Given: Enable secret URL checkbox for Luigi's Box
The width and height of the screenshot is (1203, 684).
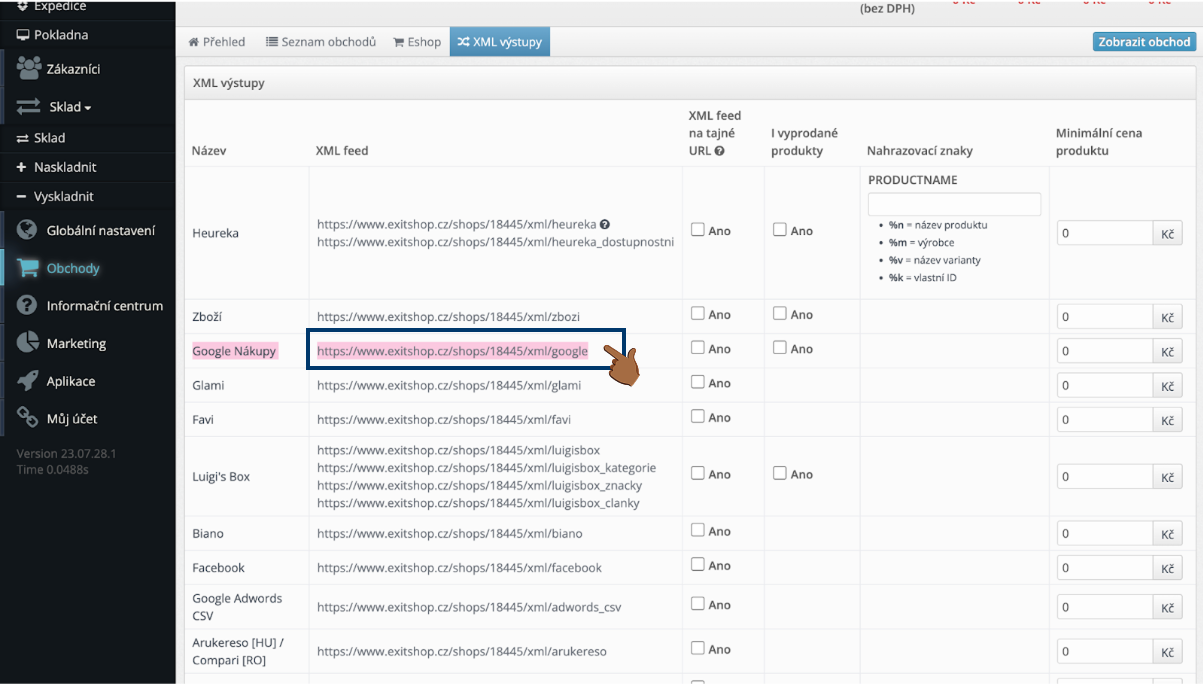Looking at the screenshot, I should [698, 474].
